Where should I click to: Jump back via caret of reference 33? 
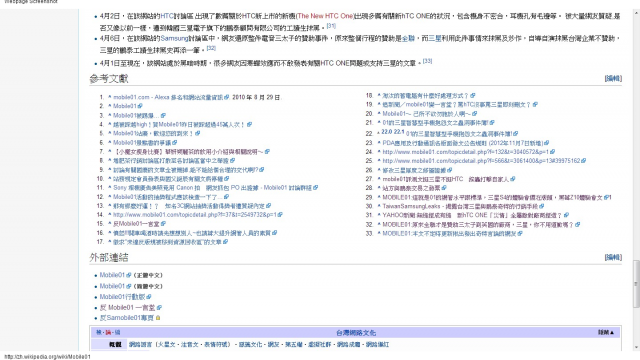(379, 233)
